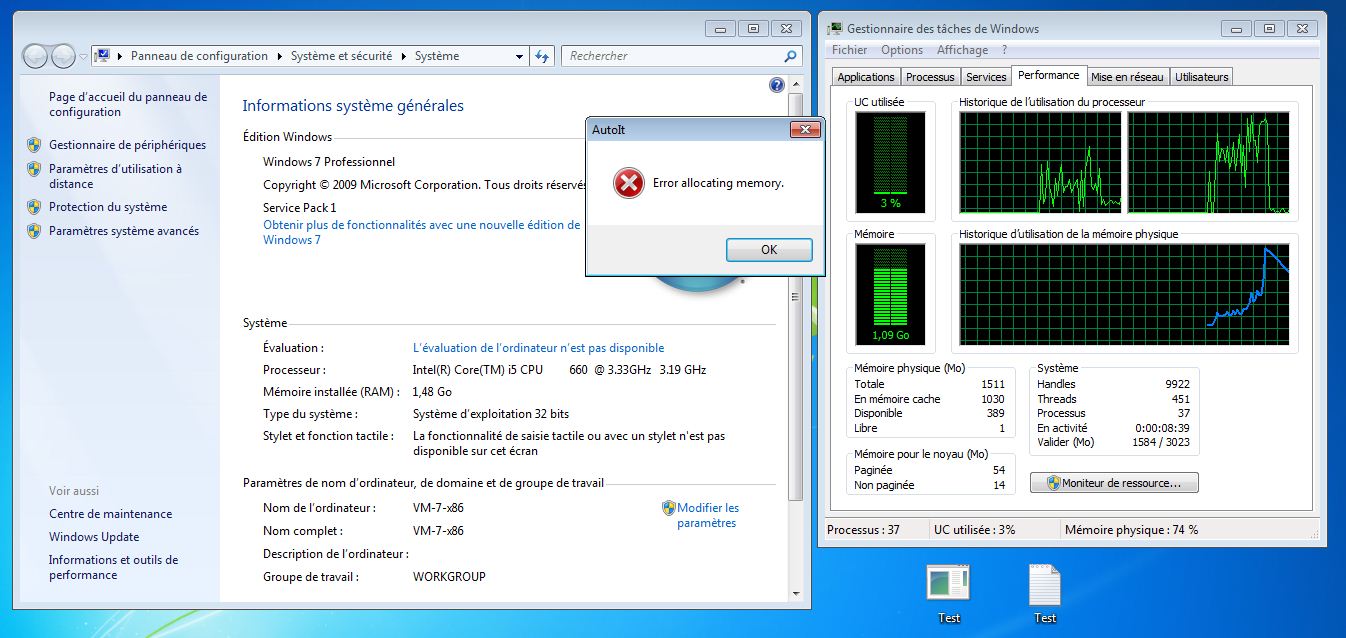The width and height of the screenshot is (1346, 638).
Task: Click Panneau de configuration in breadcrumb
Action: click(x=199, y=57)
